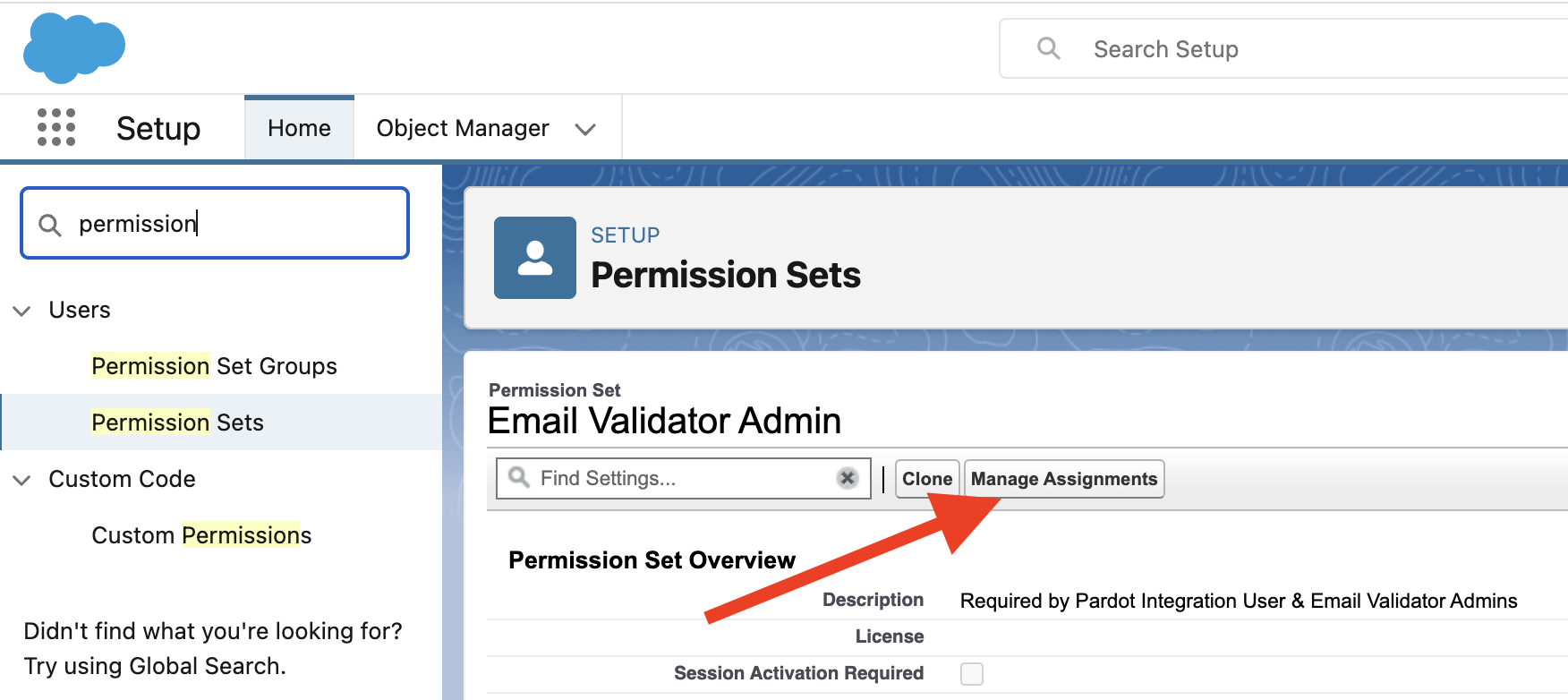Switch to the Home tab
The image size is (1568, 700).
pos(299,127)
